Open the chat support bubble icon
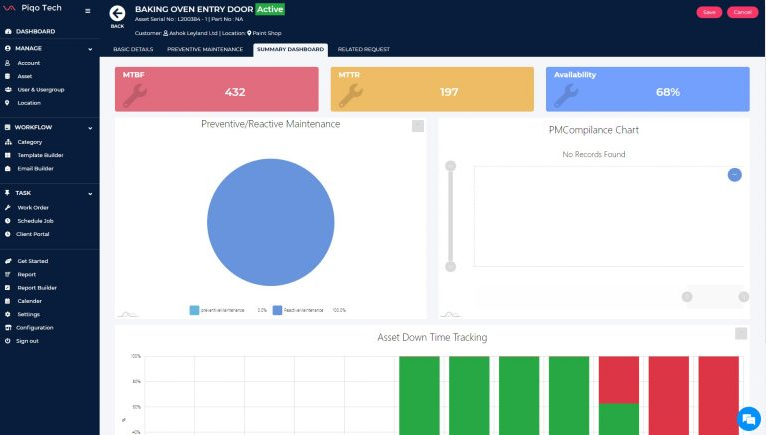This screenshot has height=435, width=766. (746, 417)
